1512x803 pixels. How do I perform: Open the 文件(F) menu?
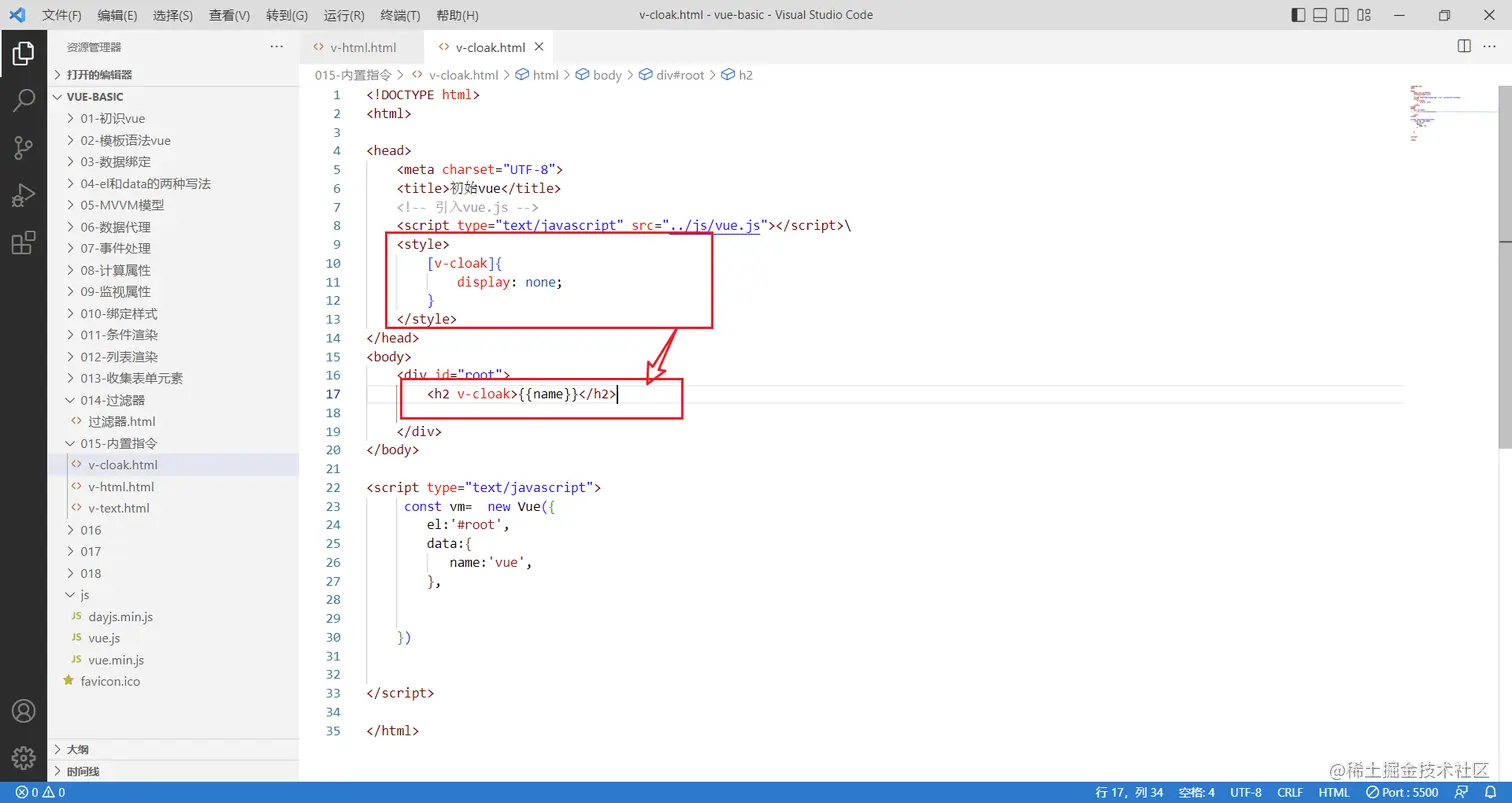point(62,15)
